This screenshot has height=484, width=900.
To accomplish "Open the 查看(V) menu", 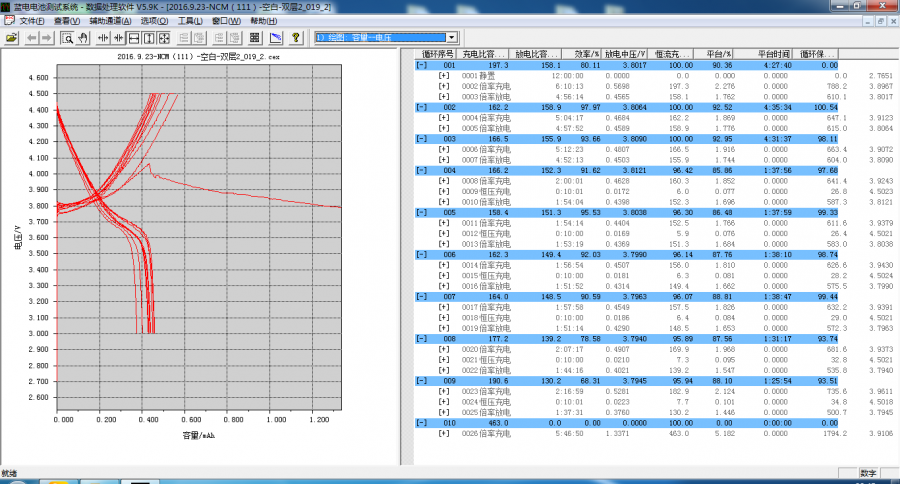I will pos(67,21).
